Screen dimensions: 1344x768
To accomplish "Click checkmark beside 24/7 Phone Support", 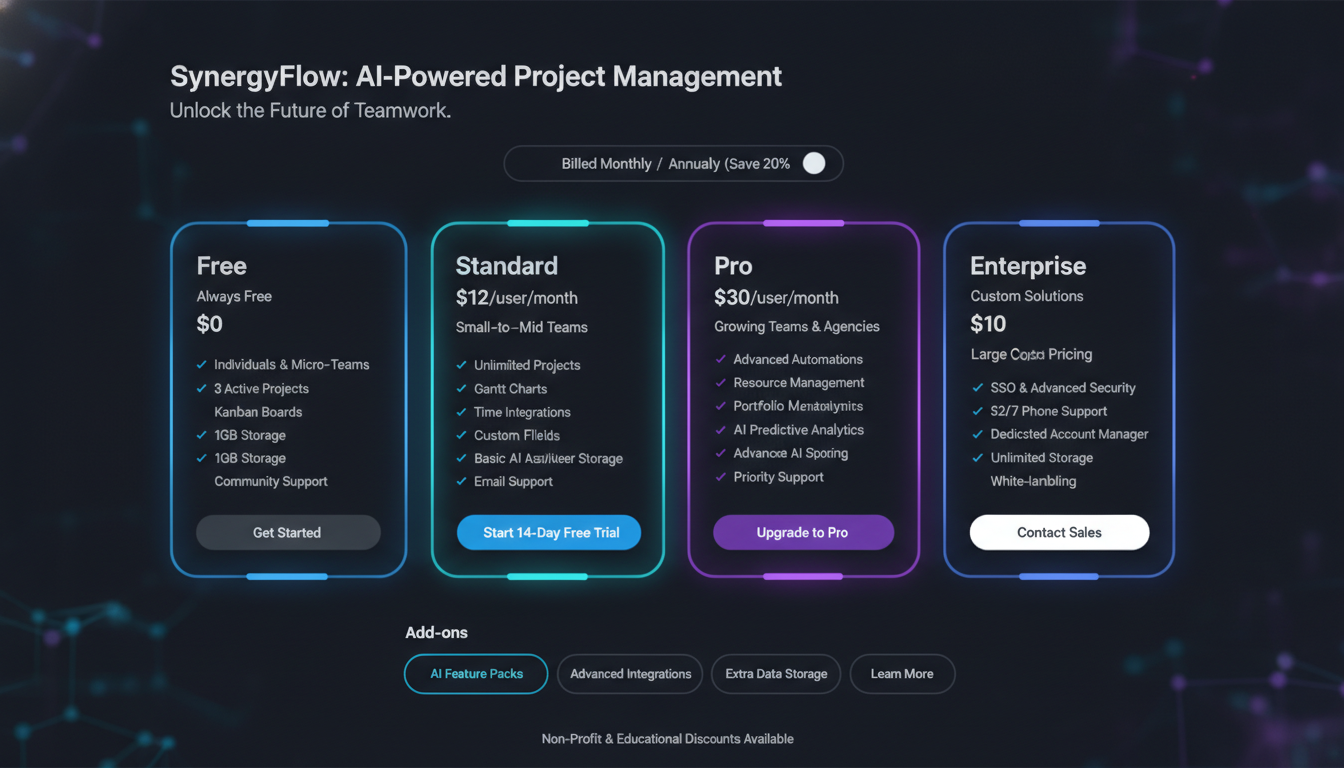I will [978, 411].
